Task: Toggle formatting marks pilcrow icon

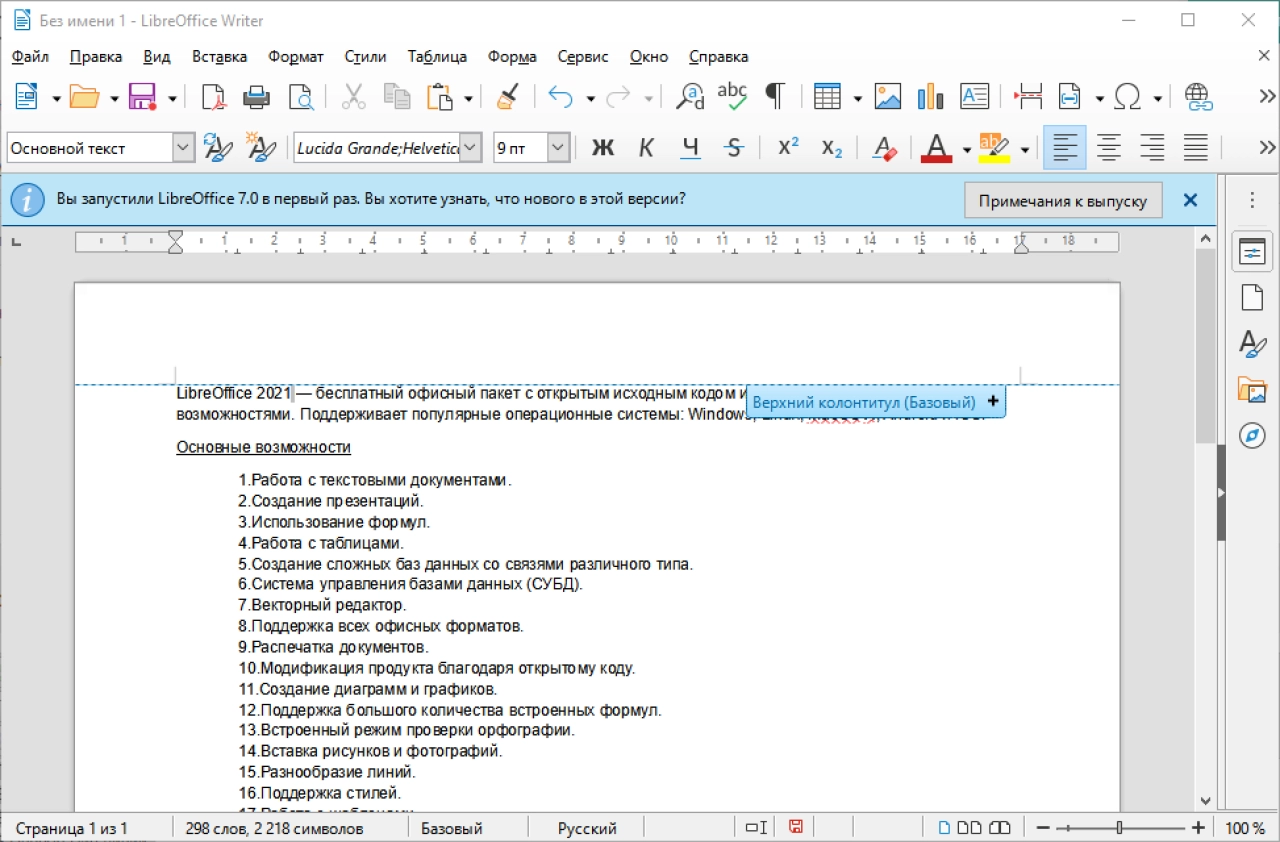Action: tap(775, 97)
